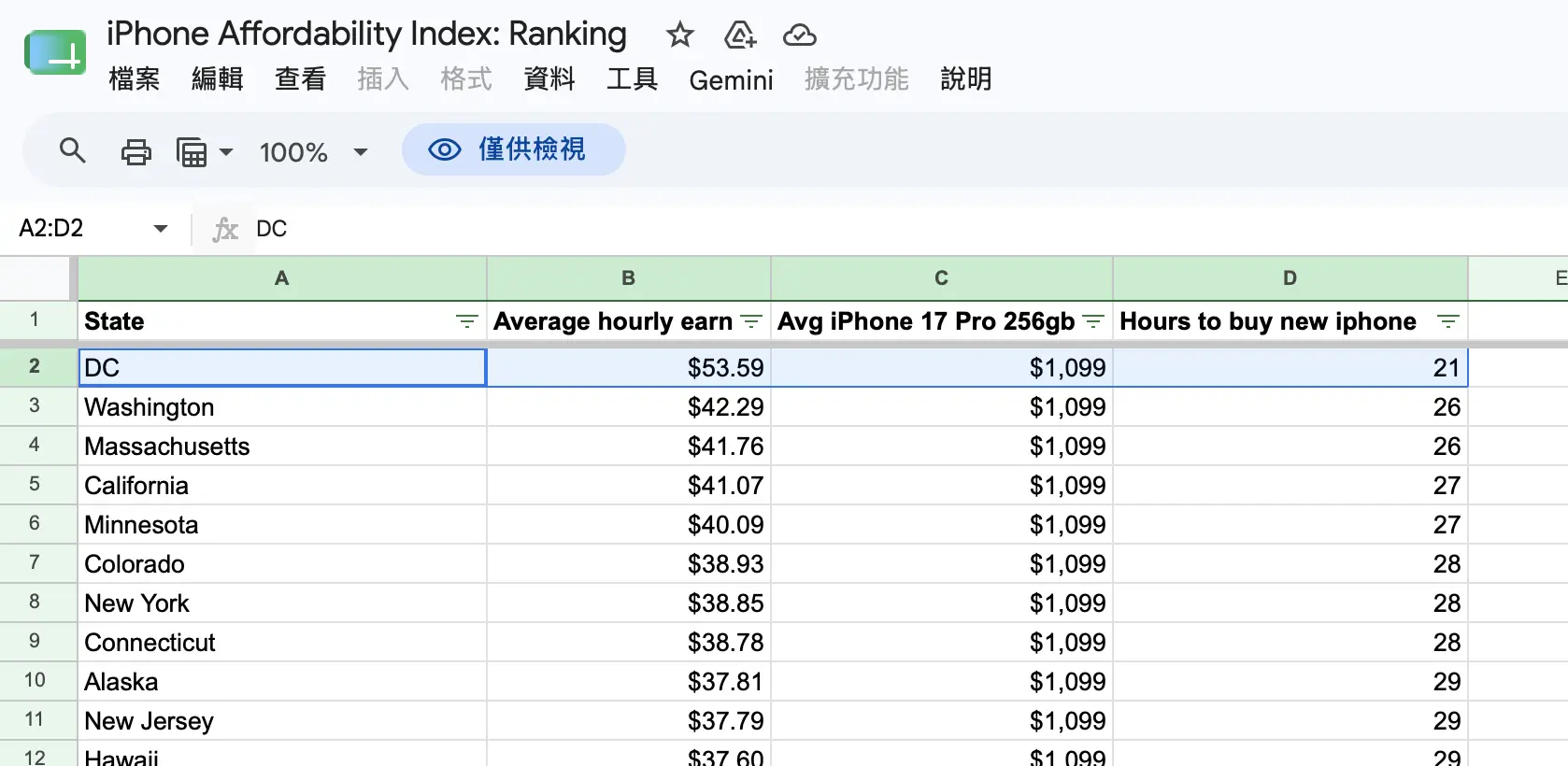
Task: Open the 工具 menu
Action: coord(633,79)
